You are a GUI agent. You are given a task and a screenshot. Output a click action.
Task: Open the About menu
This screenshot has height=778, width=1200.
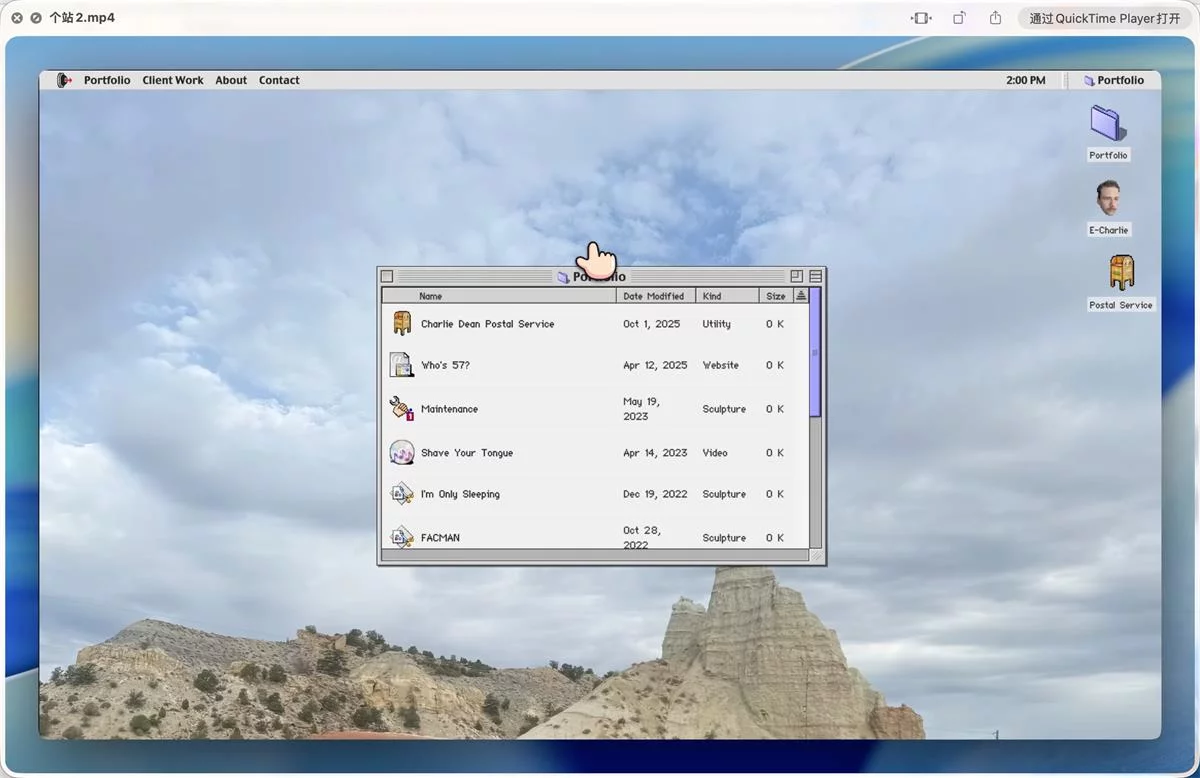[231, 80]
